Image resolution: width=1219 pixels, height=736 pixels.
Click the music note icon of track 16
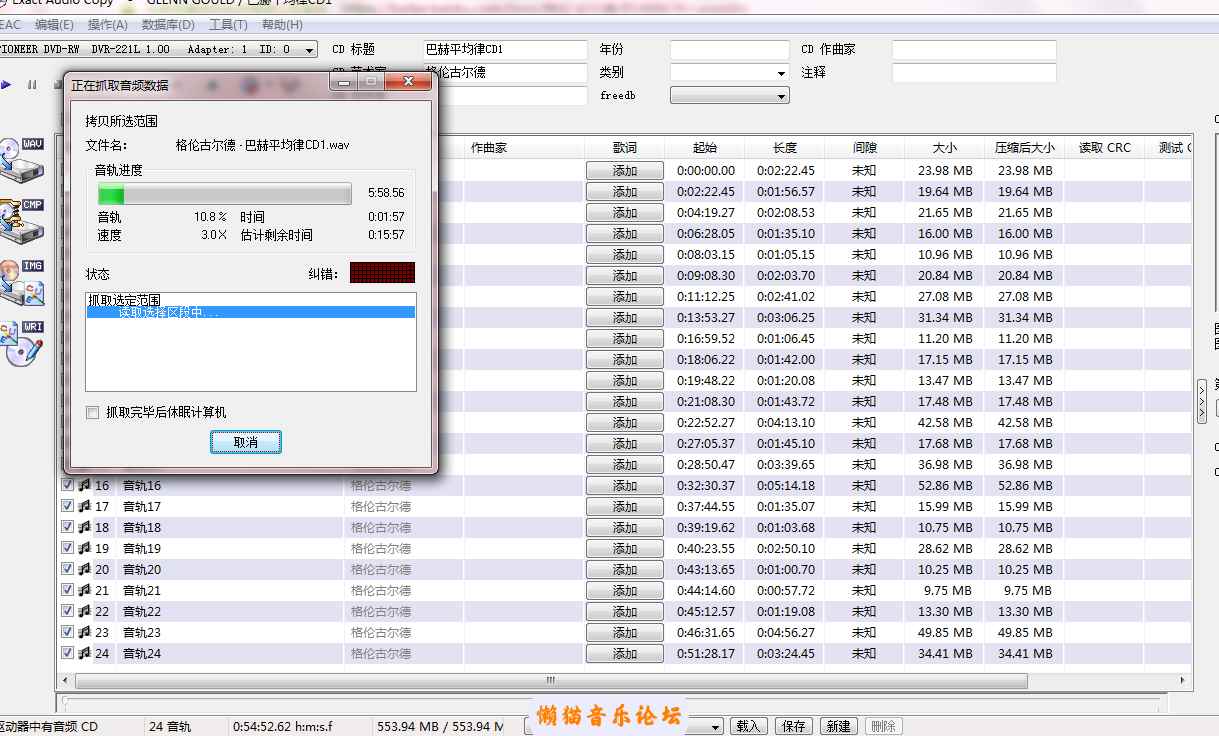(85, 485)
